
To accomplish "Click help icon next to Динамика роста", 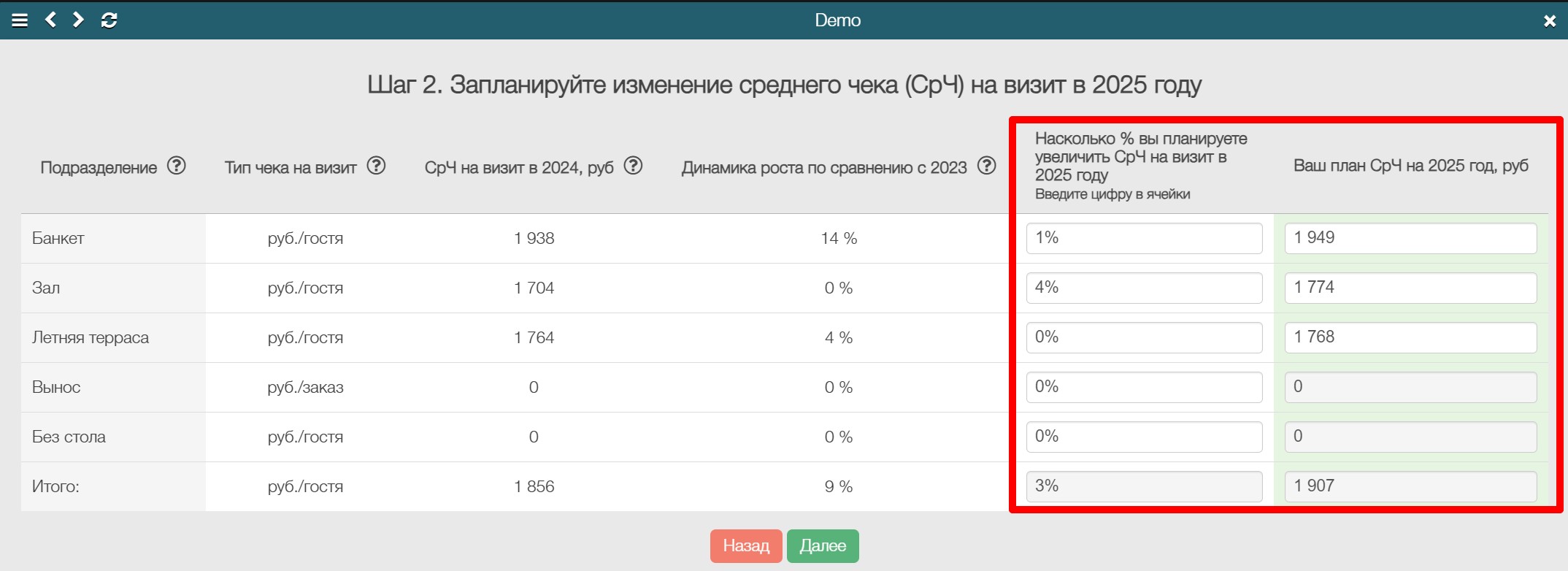I will tap(987, 166).
